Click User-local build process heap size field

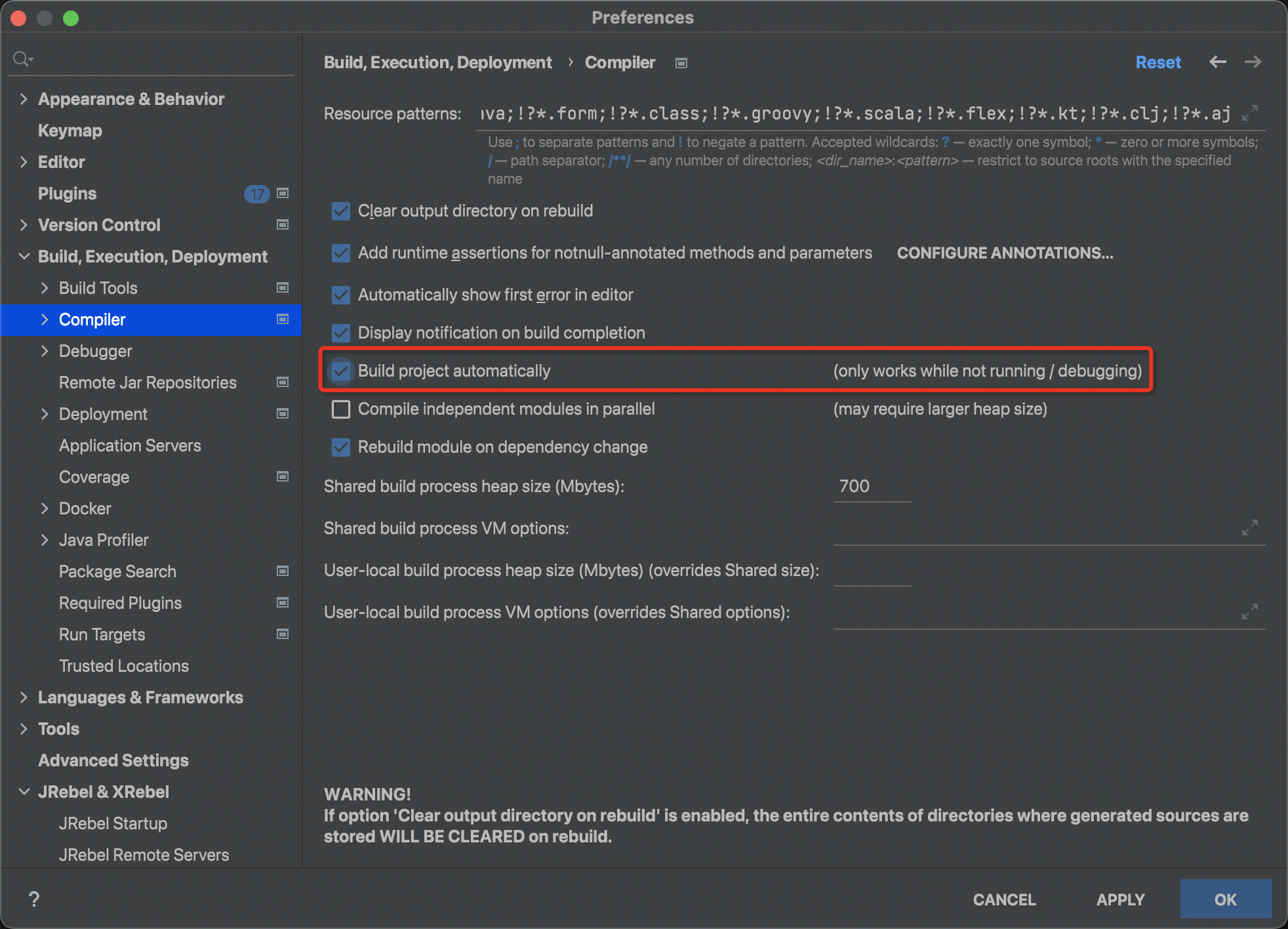872,571
